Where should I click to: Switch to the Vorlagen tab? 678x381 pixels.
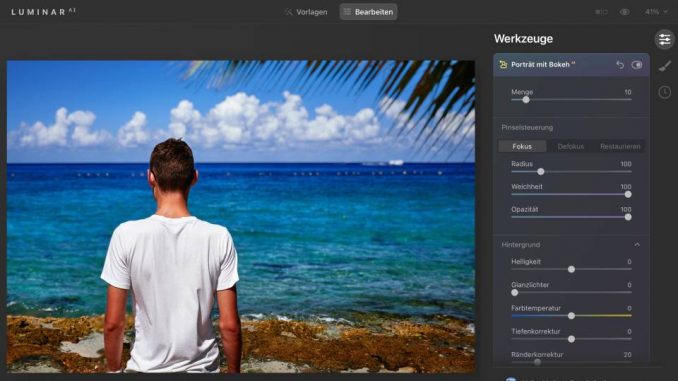click(x=306, y=12)
